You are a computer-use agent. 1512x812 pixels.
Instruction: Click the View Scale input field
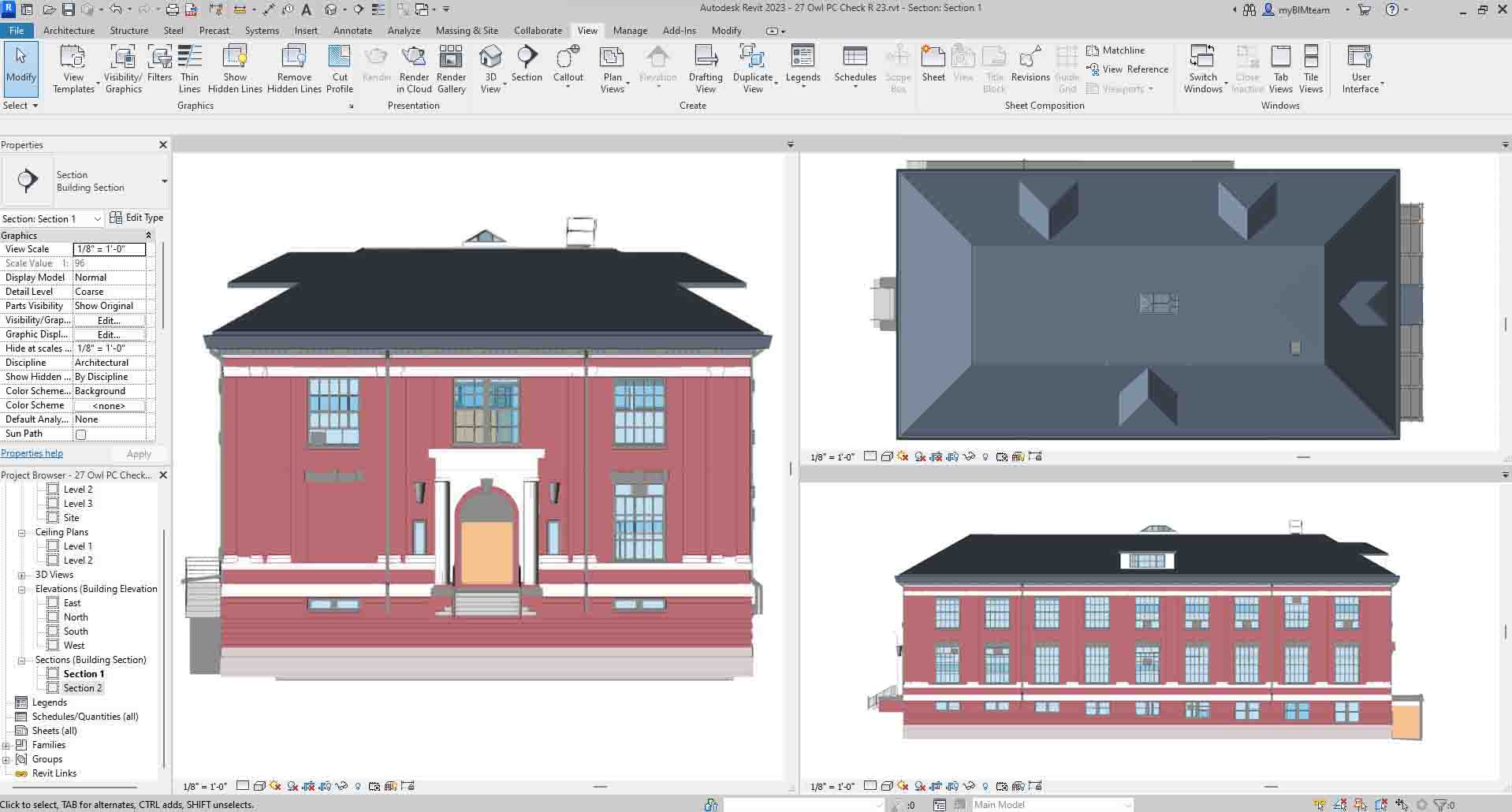(110, 249)
